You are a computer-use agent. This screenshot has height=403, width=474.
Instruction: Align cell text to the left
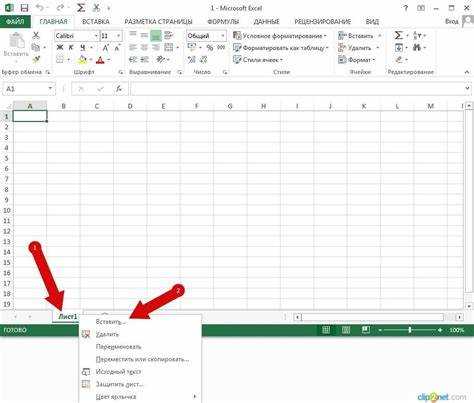[x=133, y=48]
